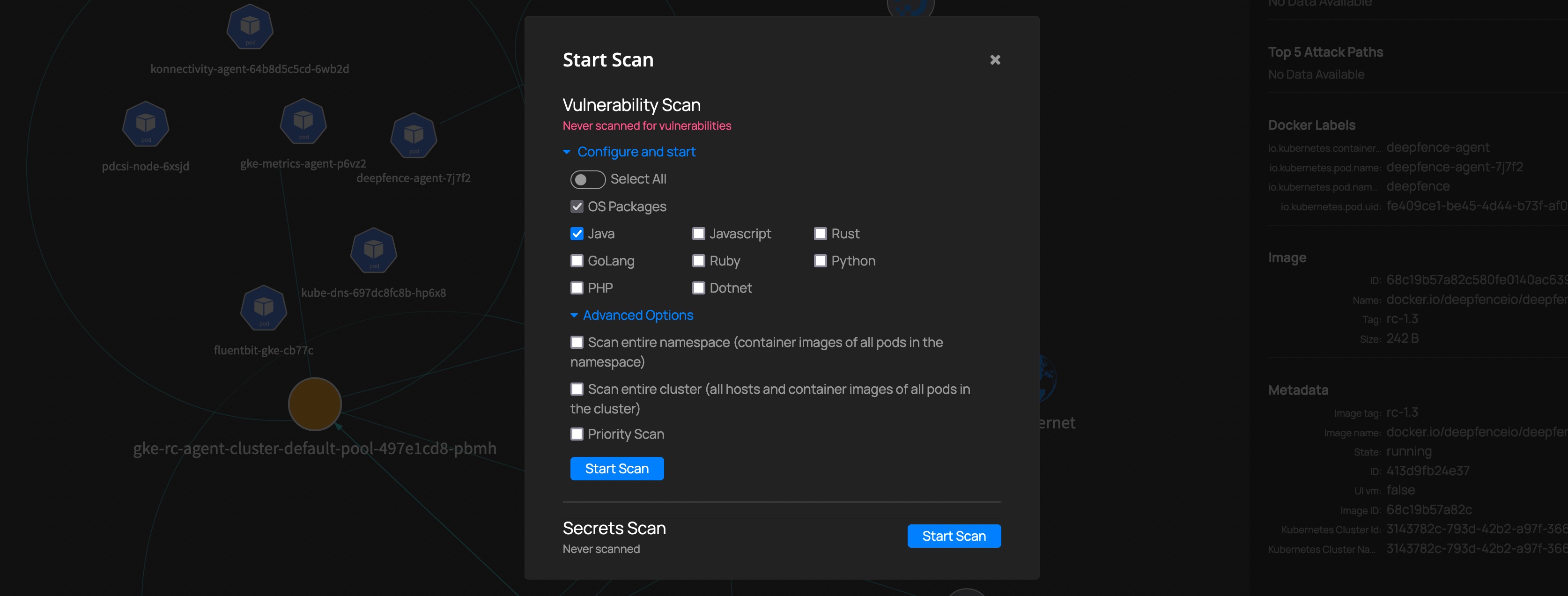Viewport: 1568px width, 596px height.
Task: Start the vulnerability scan
Action: (x=617, y=469)
